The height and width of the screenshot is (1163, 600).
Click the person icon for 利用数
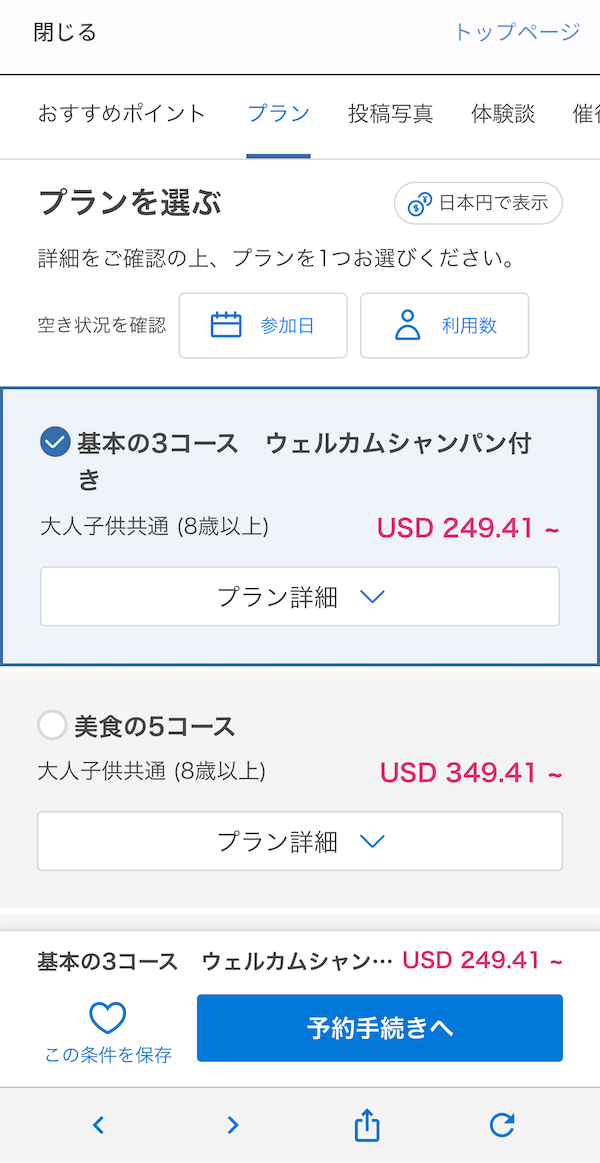(407, 325)
